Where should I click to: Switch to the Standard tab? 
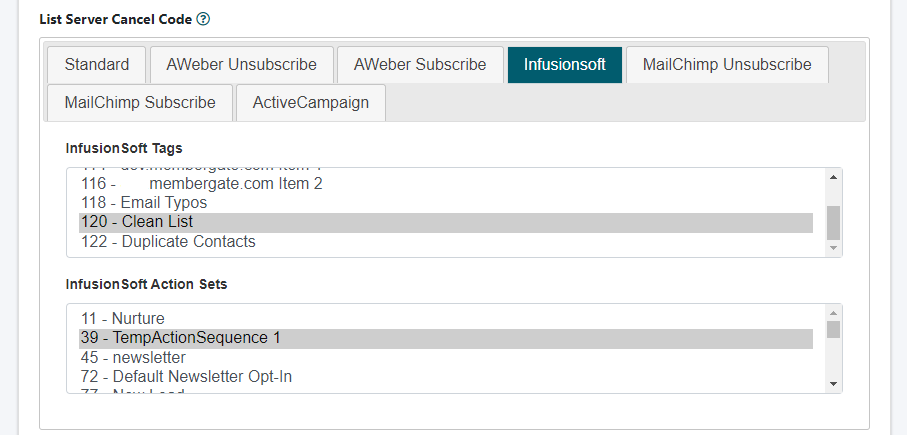pyautogui.click(x=97, y=65)
